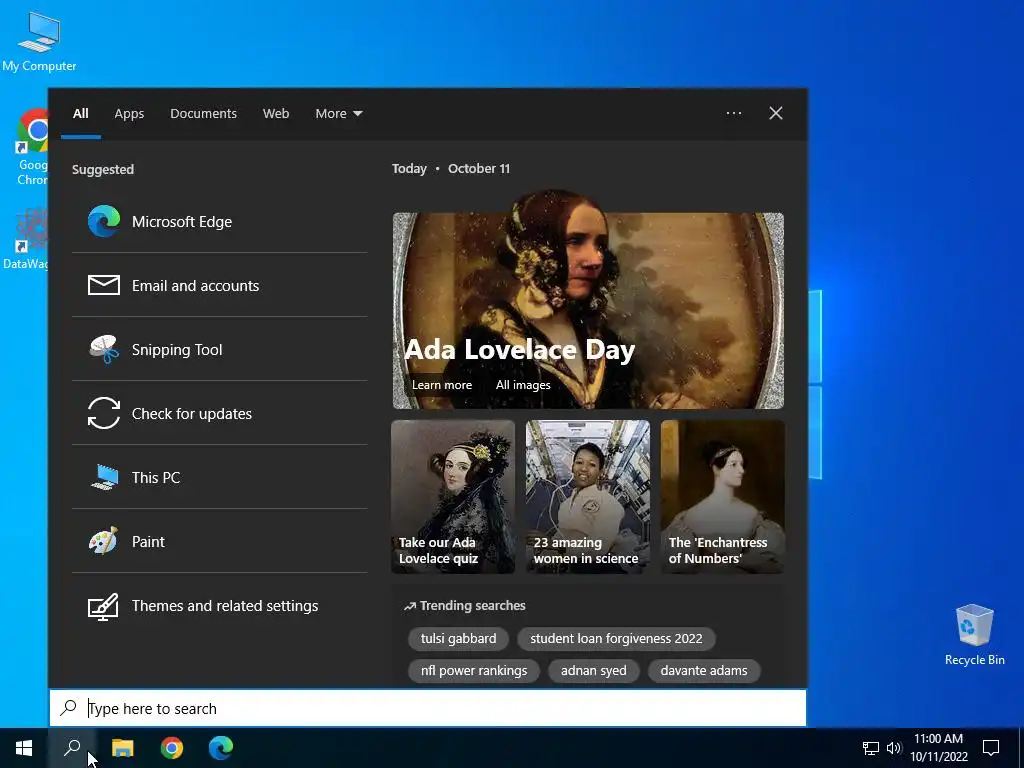Switch to the Apps search tab
This screenshot has height=768, width=1024.
pyautogui.click(x=129, y=114)
